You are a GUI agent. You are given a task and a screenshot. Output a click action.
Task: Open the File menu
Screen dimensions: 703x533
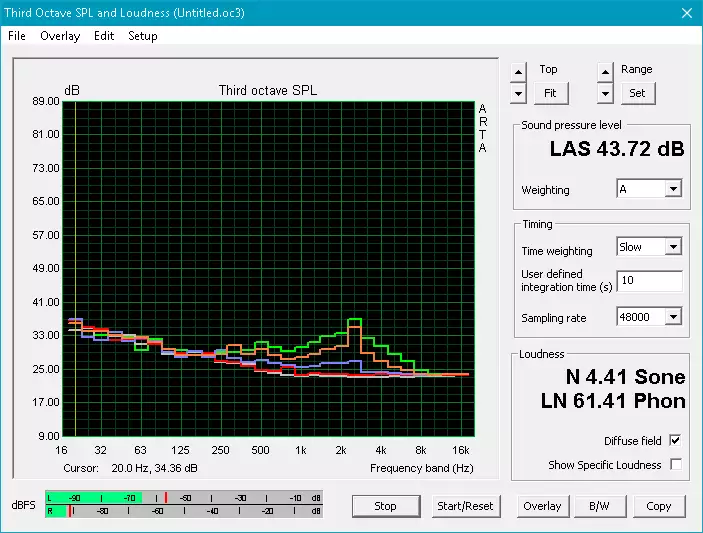click(x=17, y=36)
